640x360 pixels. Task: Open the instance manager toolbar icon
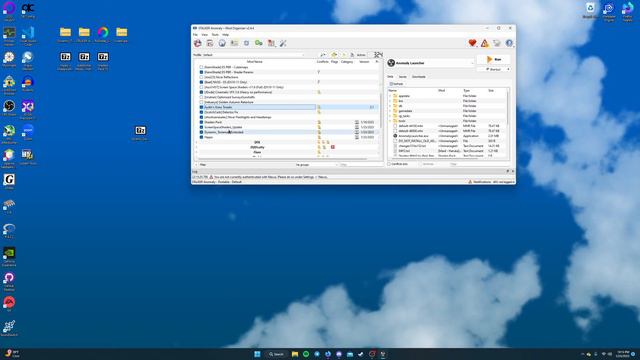(198, 43)
